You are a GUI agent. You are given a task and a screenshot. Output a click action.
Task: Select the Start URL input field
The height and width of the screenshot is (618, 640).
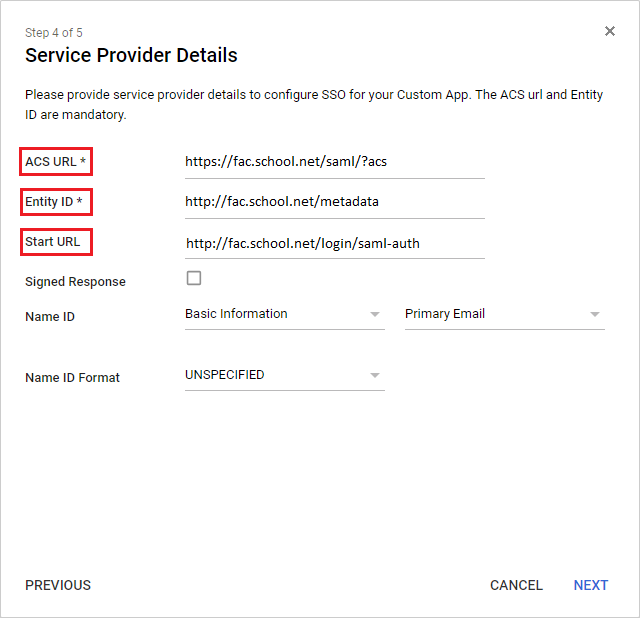334,243
